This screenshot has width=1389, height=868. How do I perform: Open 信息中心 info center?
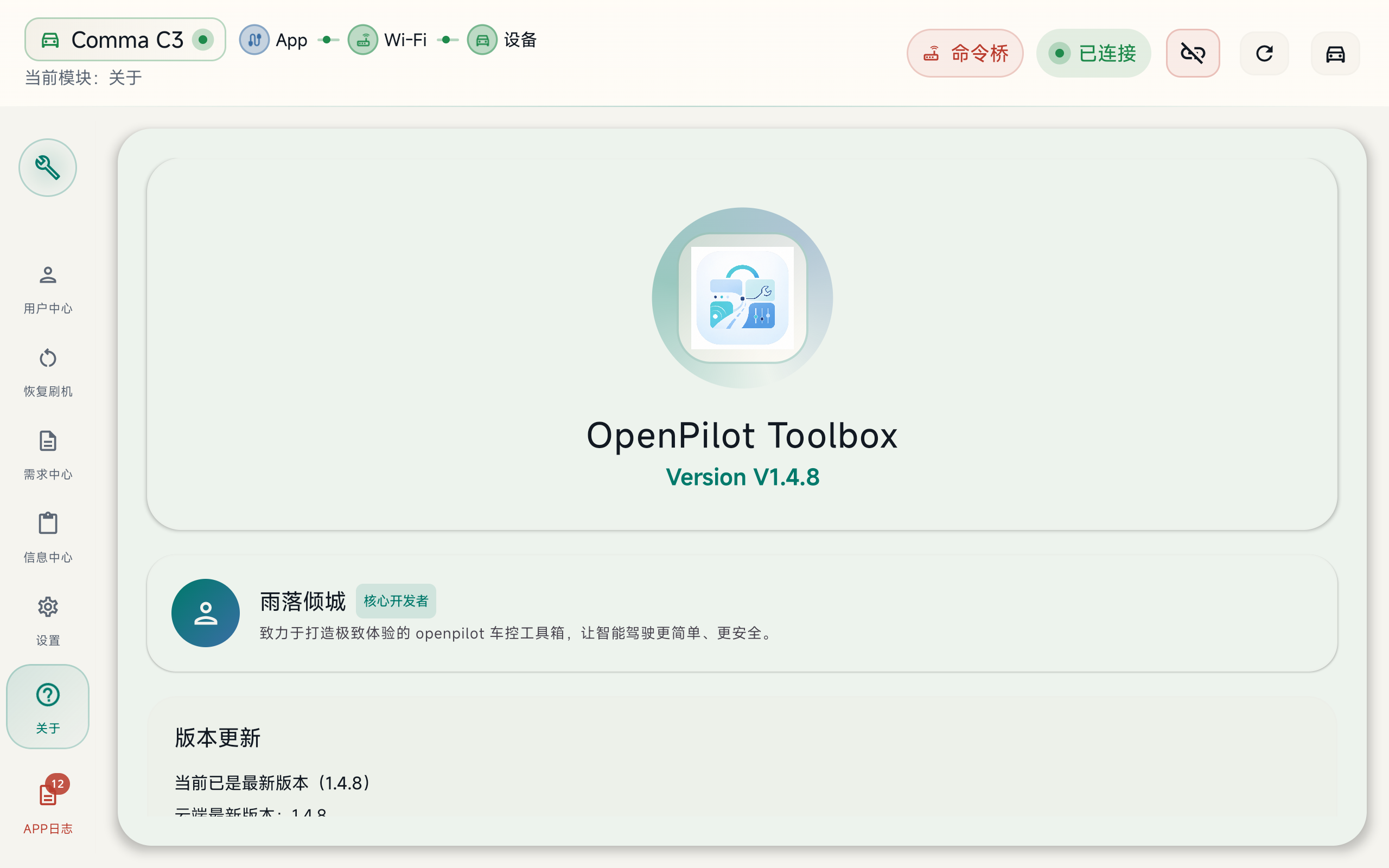point(48,539)
